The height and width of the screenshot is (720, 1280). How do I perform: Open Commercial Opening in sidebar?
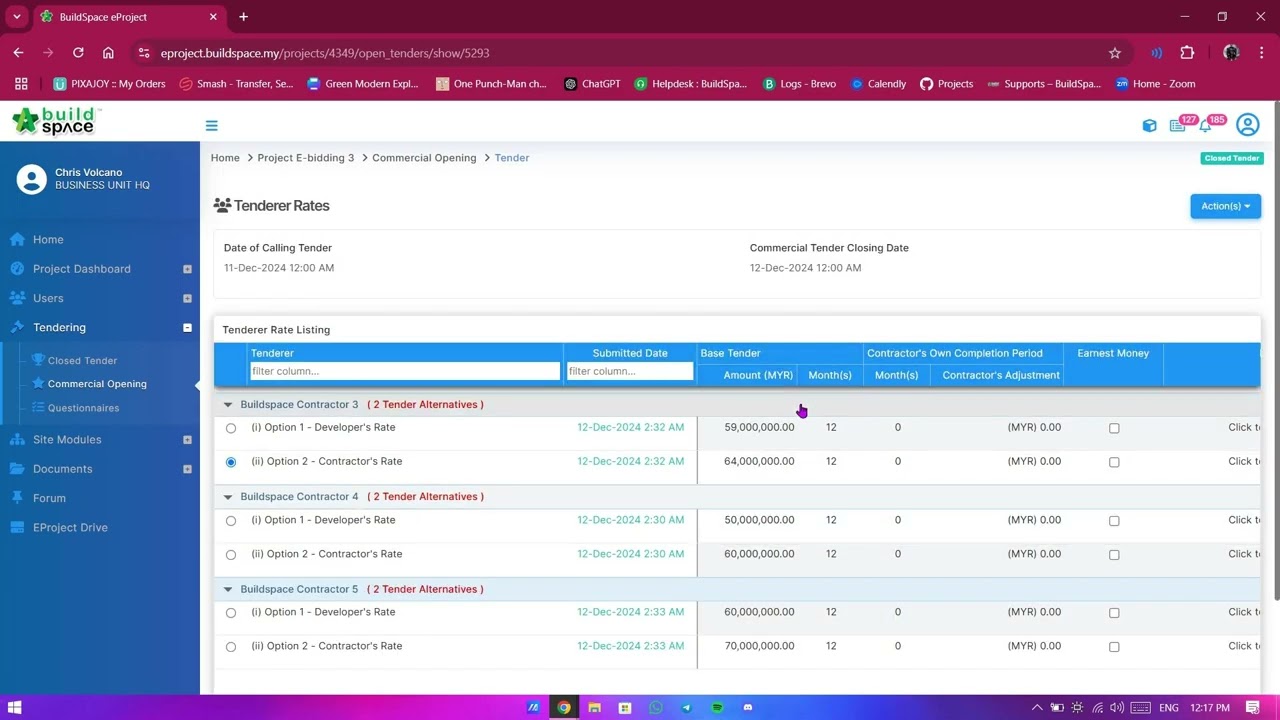[97, 384]
